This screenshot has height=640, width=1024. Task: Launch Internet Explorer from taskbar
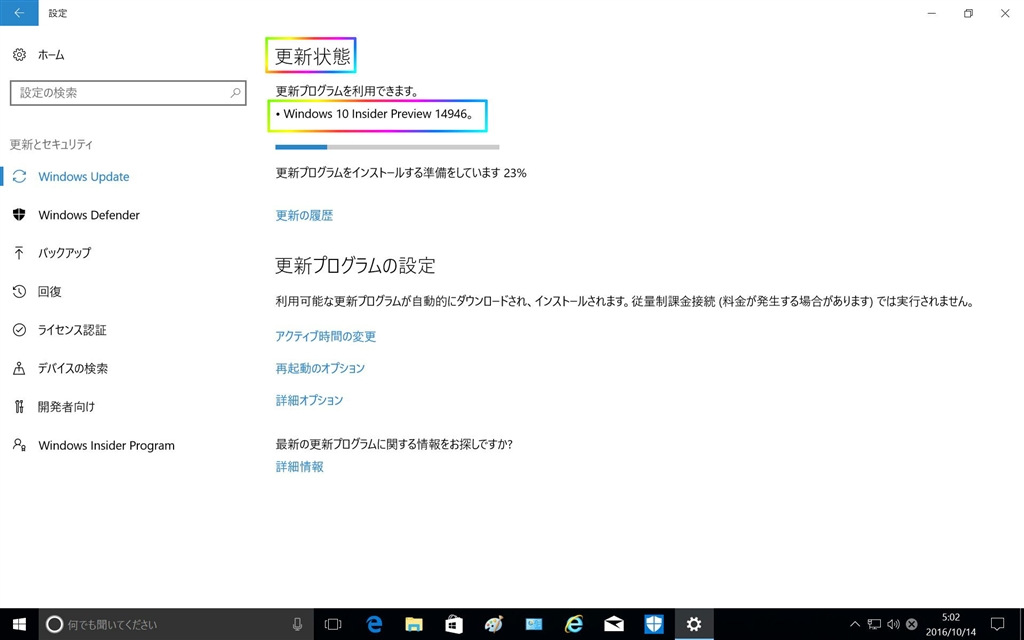click(573, 624)
